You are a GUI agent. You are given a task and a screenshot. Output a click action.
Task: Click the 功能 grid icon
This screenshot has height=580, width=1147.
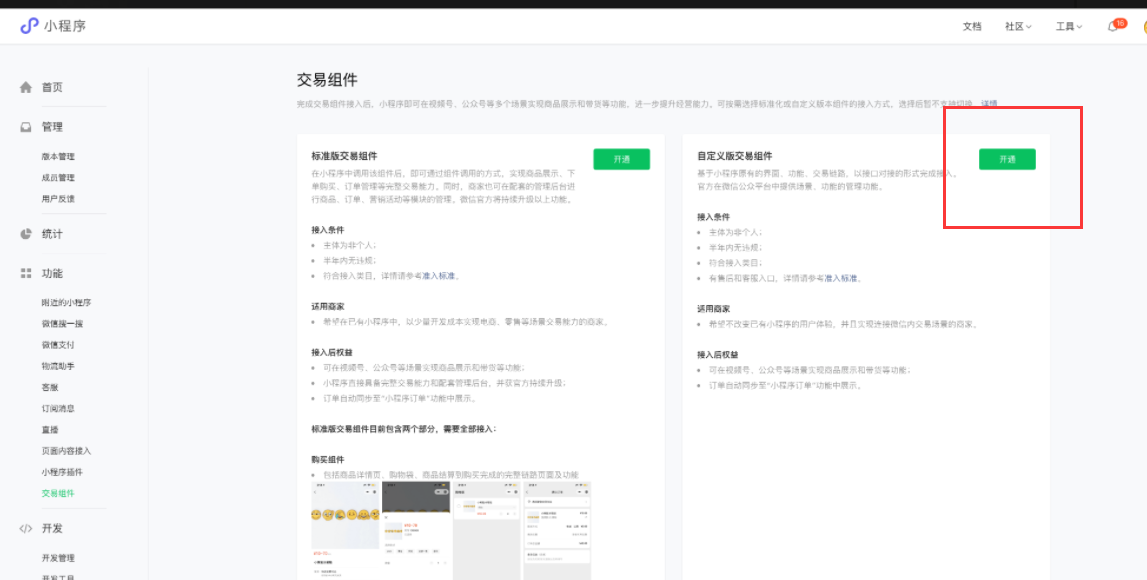pos(26,274)
